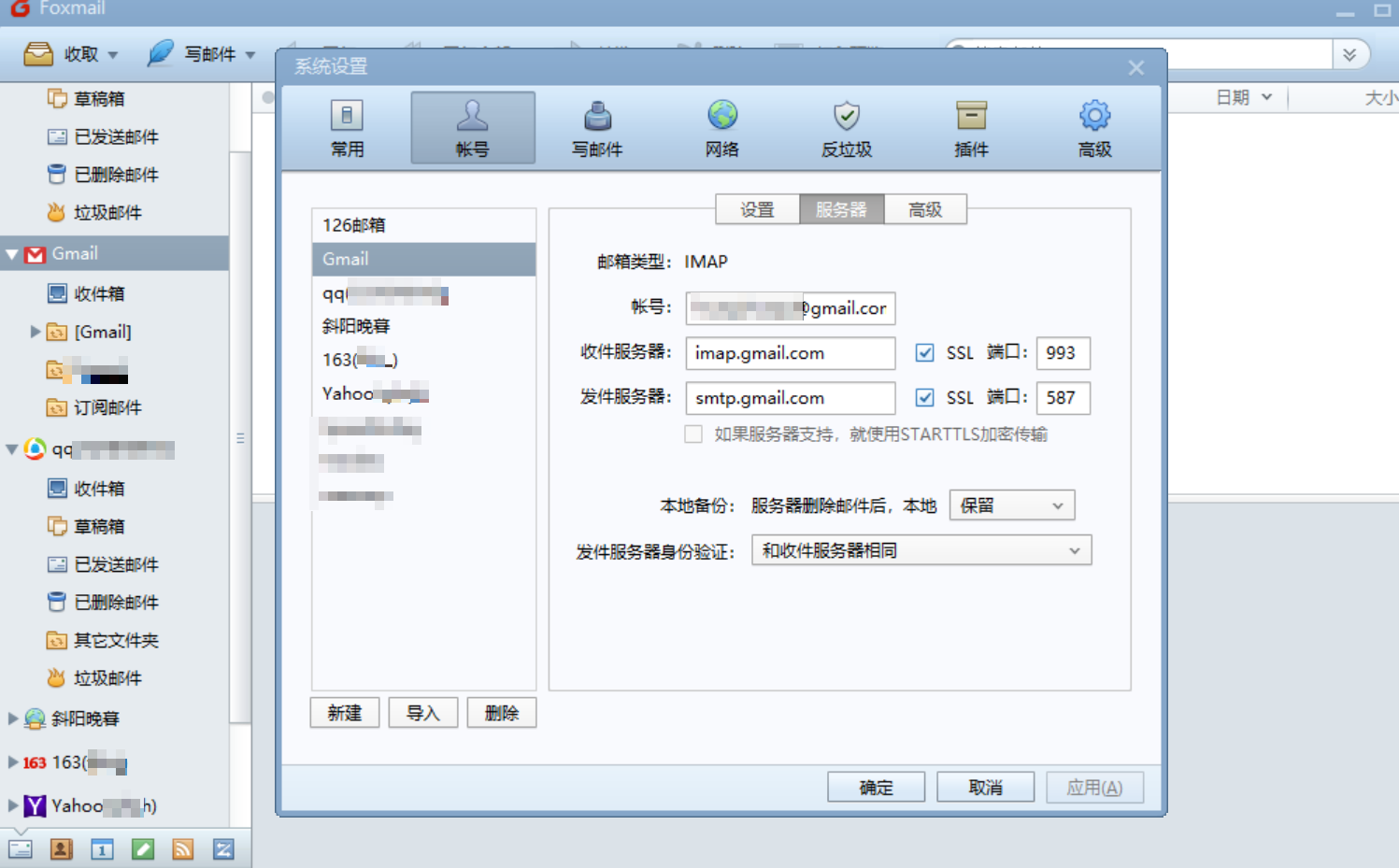The image size is (1399, 868).
Task: Open the 收取 dropdown arrow
Action: pyautogui.click(x=113, y=55)
